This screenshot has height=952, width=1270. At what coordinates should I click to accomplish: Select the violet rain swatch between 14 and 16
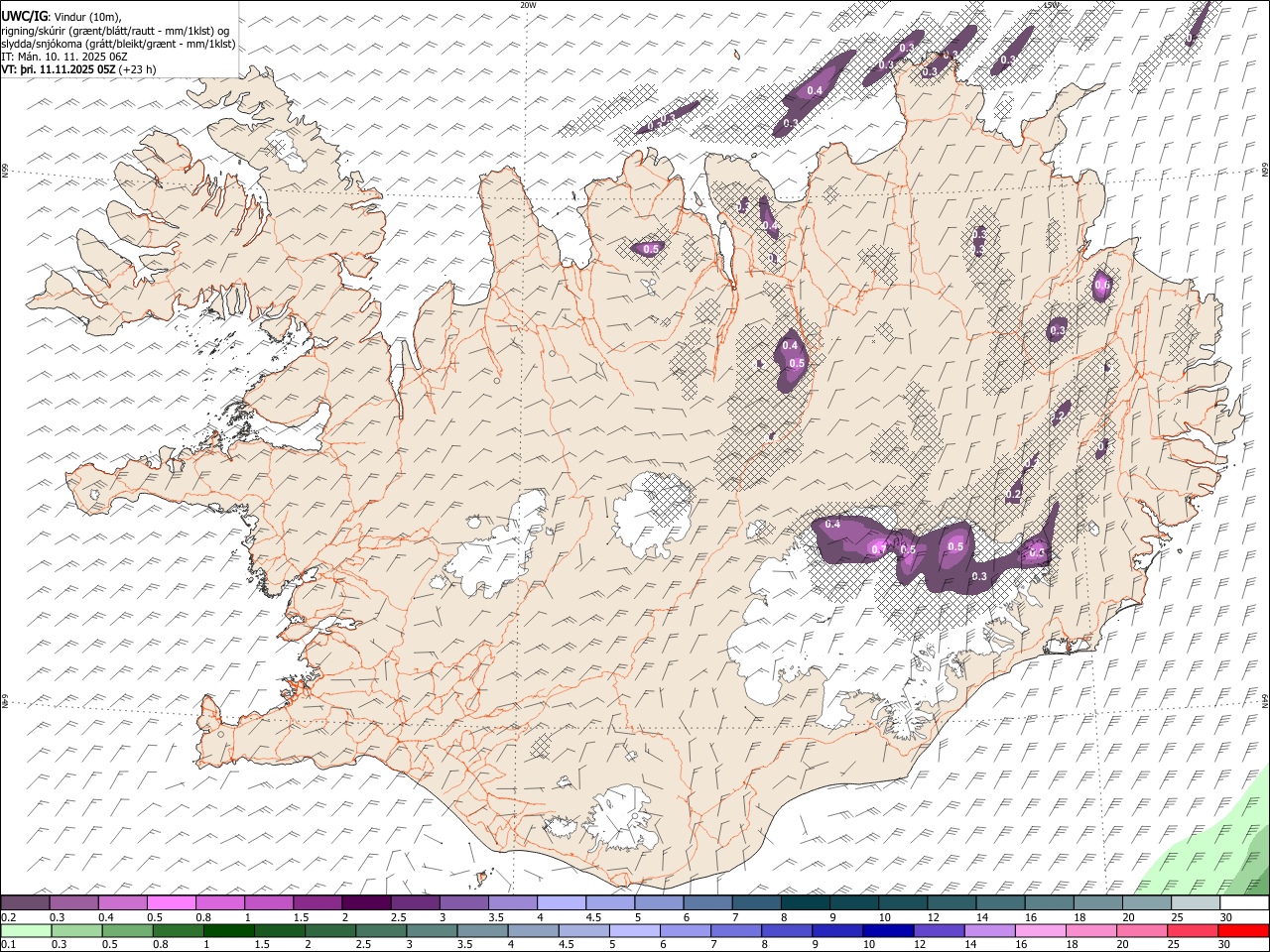pos(990,930)
